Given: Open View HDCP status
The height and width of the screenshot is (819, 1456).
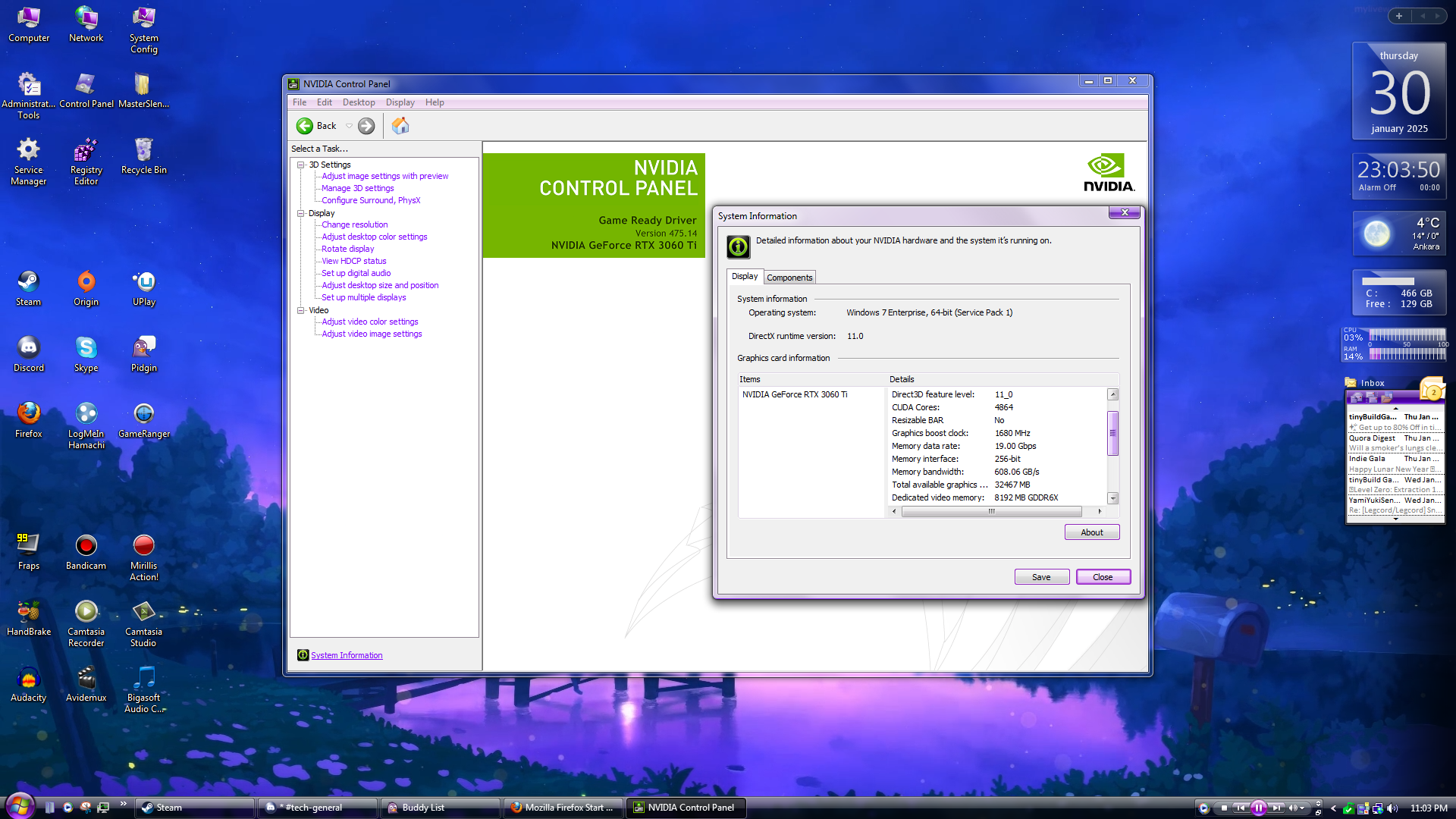Looking at the screenshot, I should (x=353, y=261).
